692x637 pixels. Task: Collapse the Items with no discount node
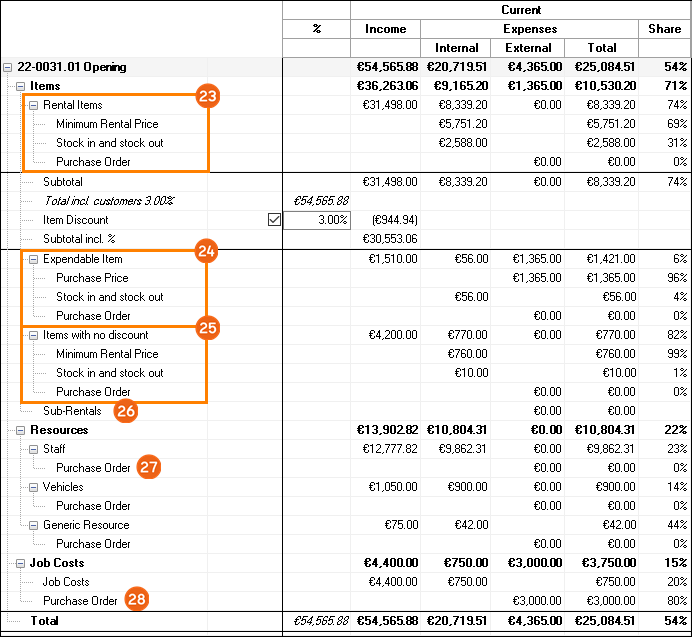point(34,335)
